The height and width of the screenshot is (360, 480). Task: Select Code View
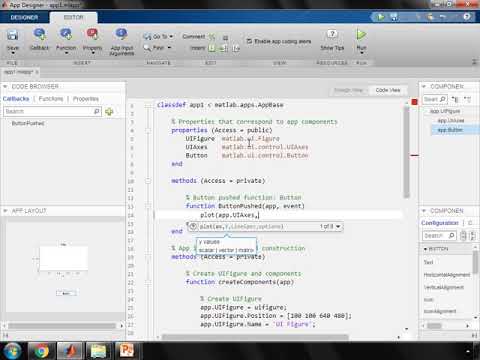click(x=388, y=90)
